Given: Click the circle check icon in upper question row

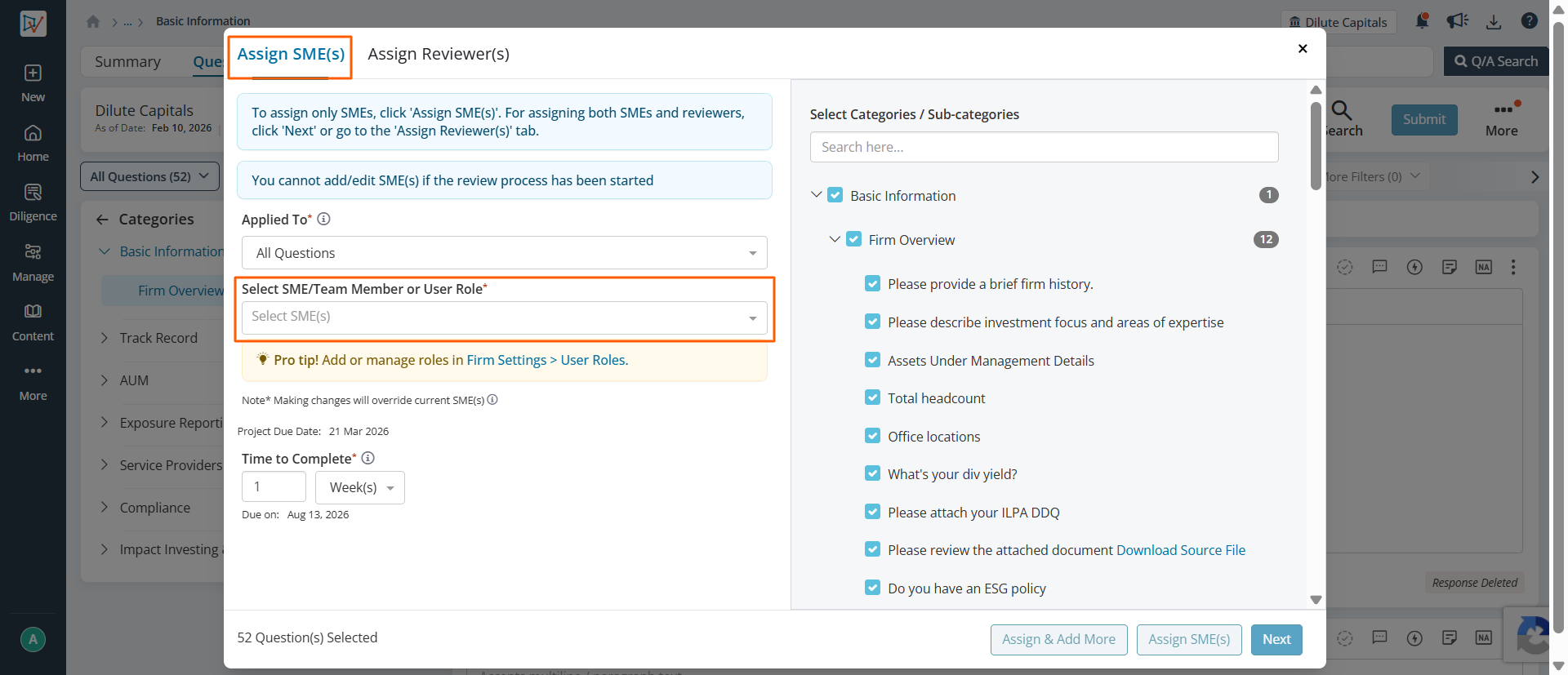Looking at the screenshot, I should pos(1345,267).
